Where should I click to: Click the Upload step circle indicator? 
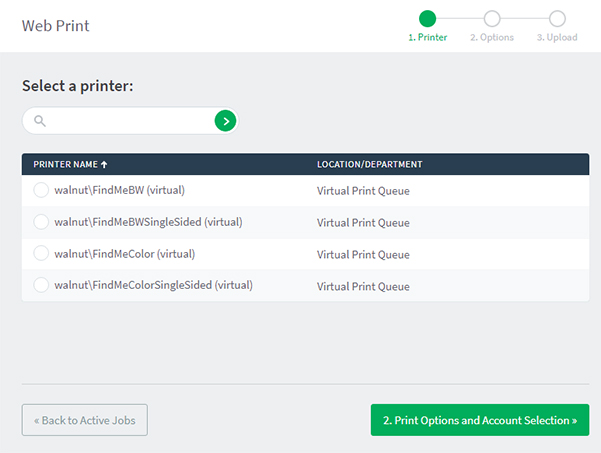coord(557,18)
